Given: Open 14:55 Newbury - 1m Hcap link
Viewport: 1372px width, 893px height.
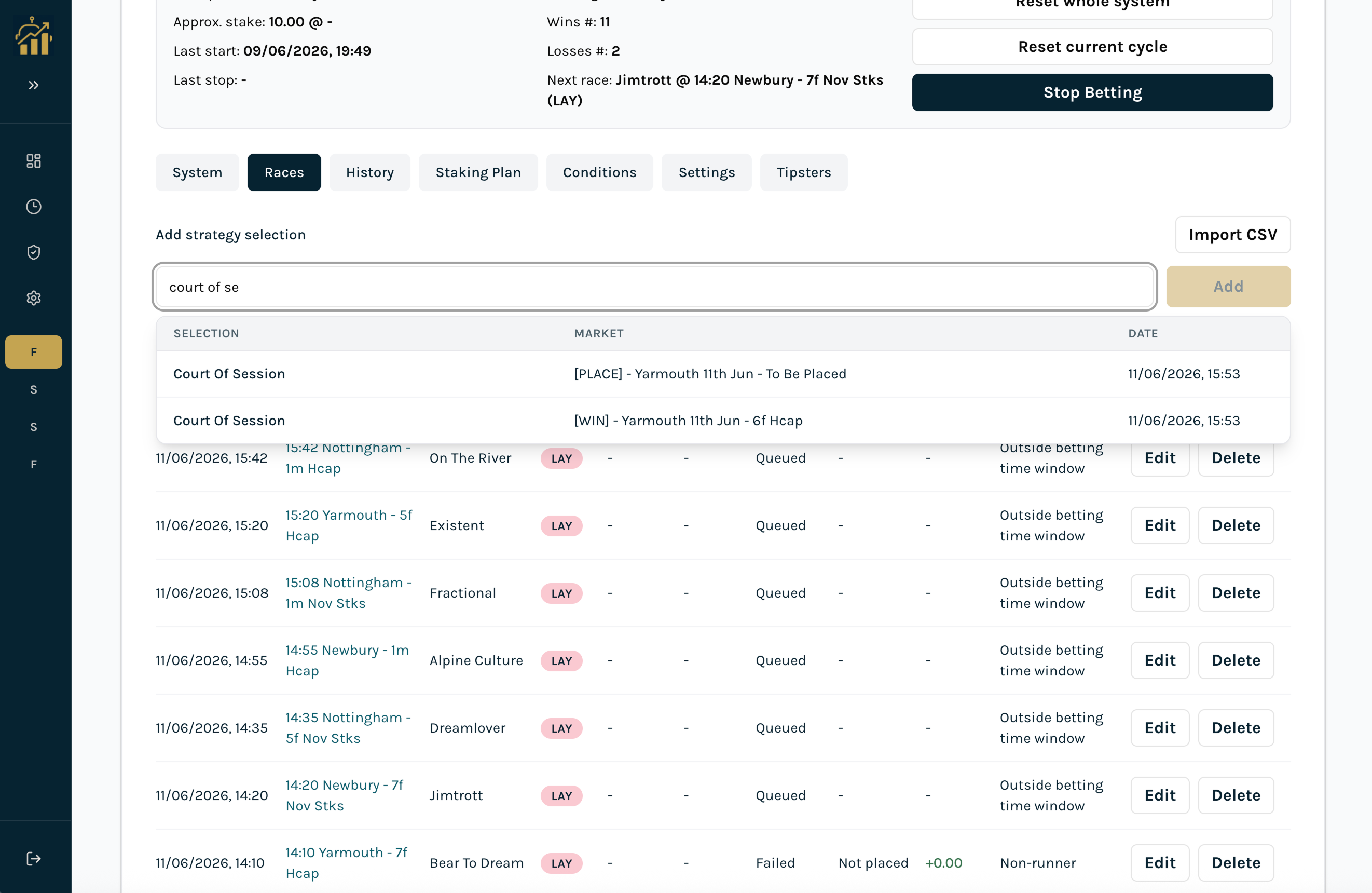Looking at the screenshot, I should (x=347, y=660).
